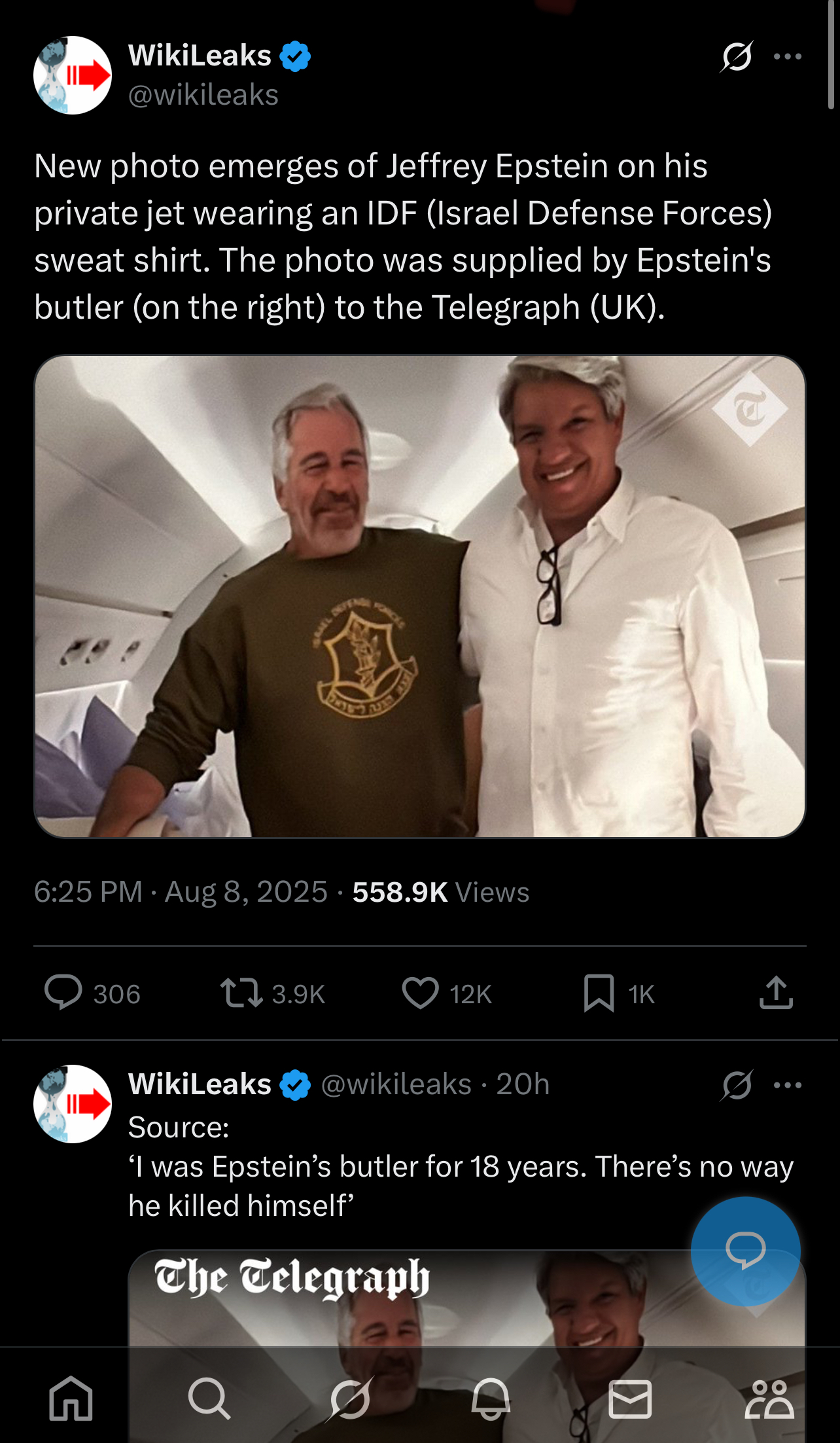Like the post with 12K likes
The width and height of the screenshot is (840, 1443).
click(420, 993)
